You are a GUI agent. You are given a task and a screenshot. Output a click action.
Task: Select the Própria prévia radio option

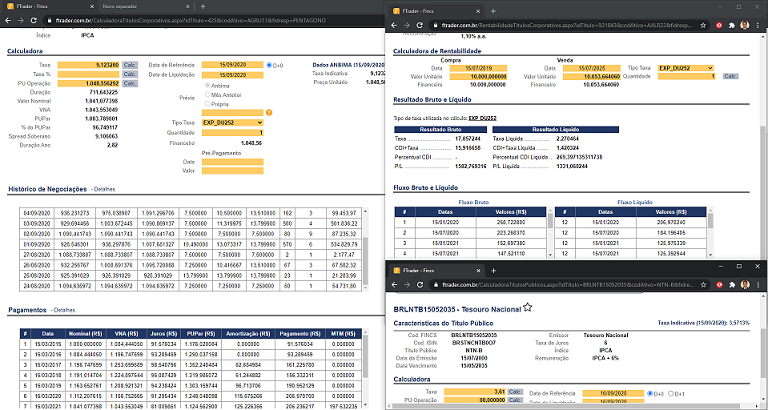(x=207, y=103)
